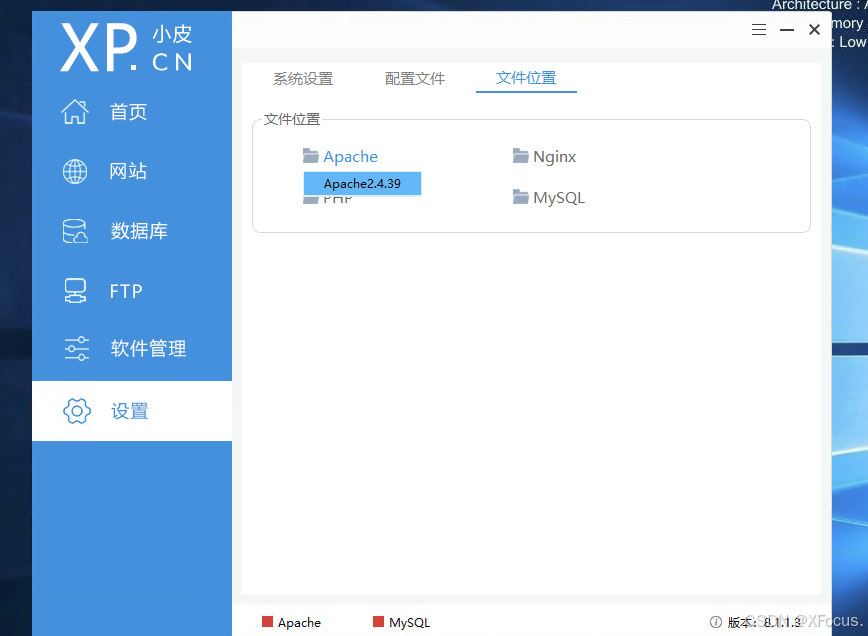Click the software management sliders icon
Image resolution: width=868 pixels, height=636 pixels.
pos(76,349)
